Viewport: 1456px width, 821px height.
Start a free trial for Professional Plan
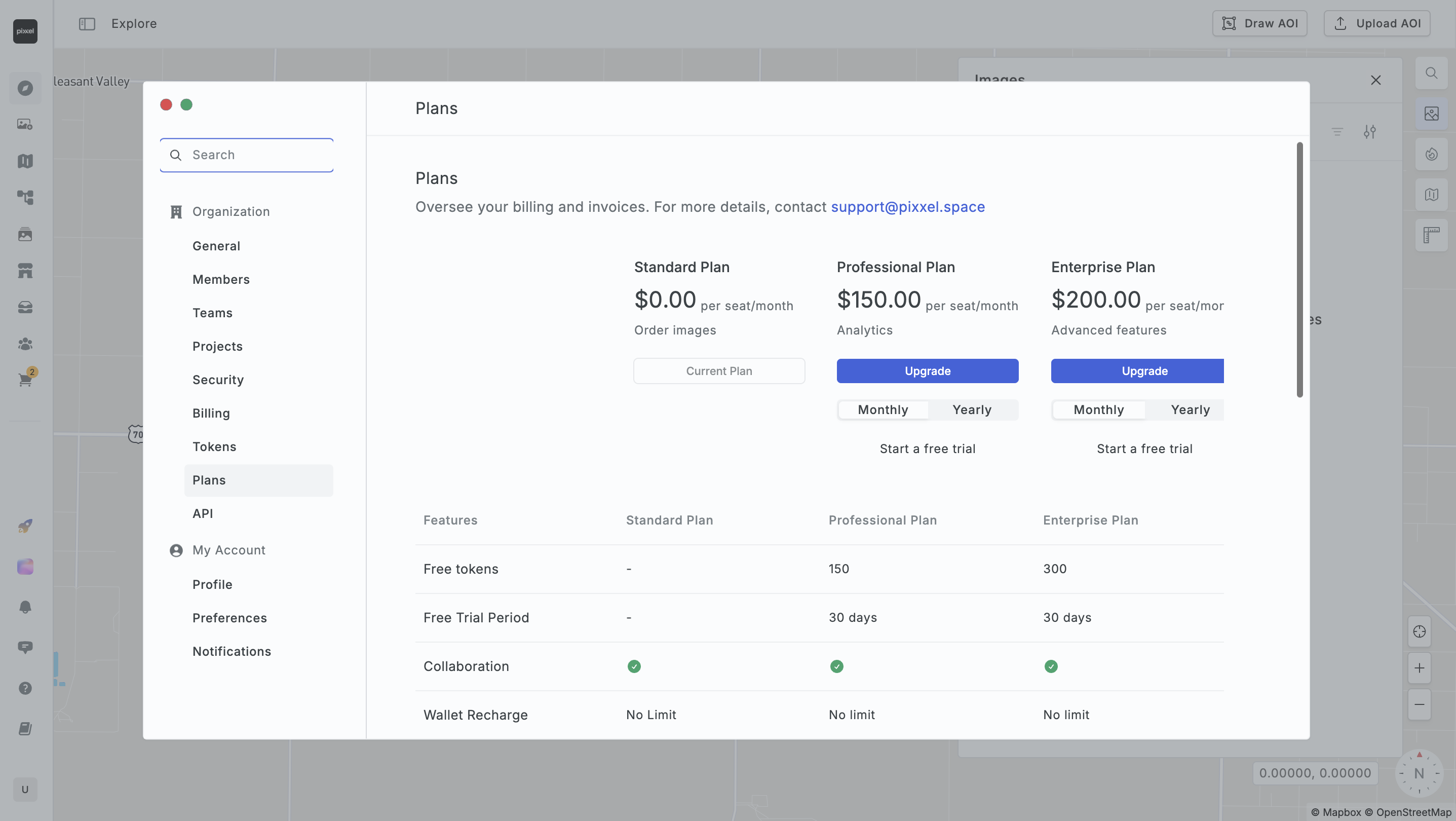(928, 449)
